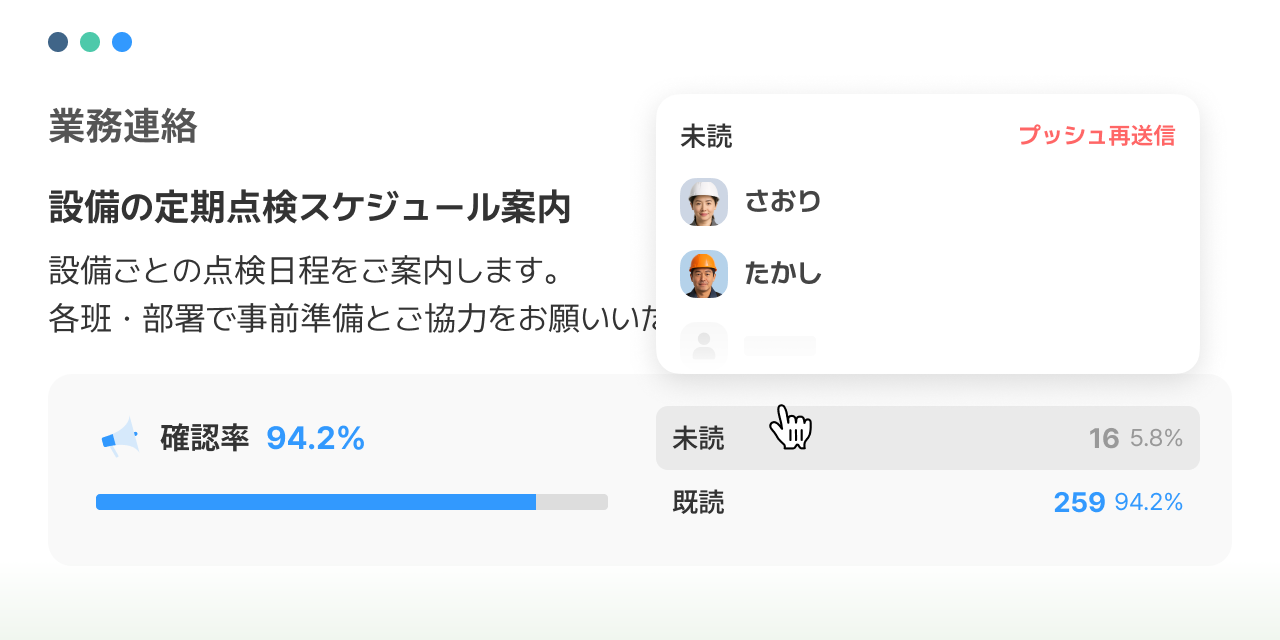Click the unread count 16
Image resolution: width=1280 pixels, height=640 pixels.
pyautogui.click(x=1104, y=438)
